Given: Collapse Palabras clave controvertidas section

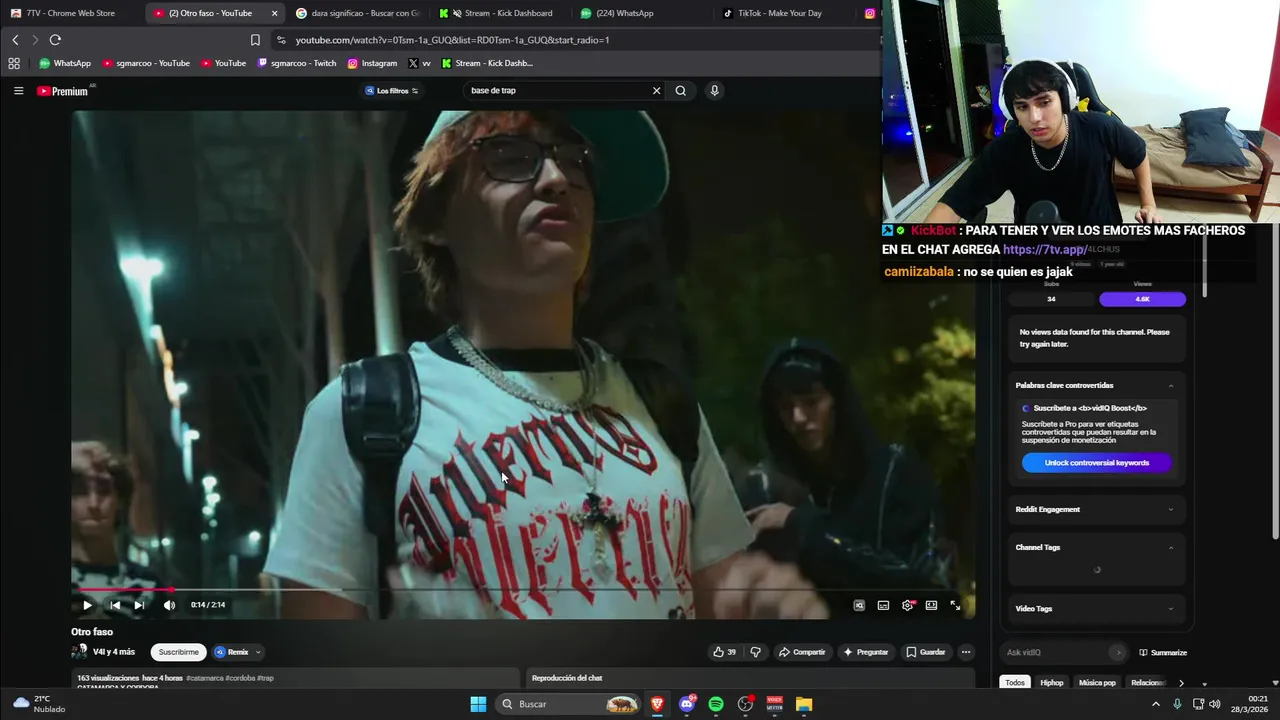Looking at the screenshot, I should coord(1171,386).
